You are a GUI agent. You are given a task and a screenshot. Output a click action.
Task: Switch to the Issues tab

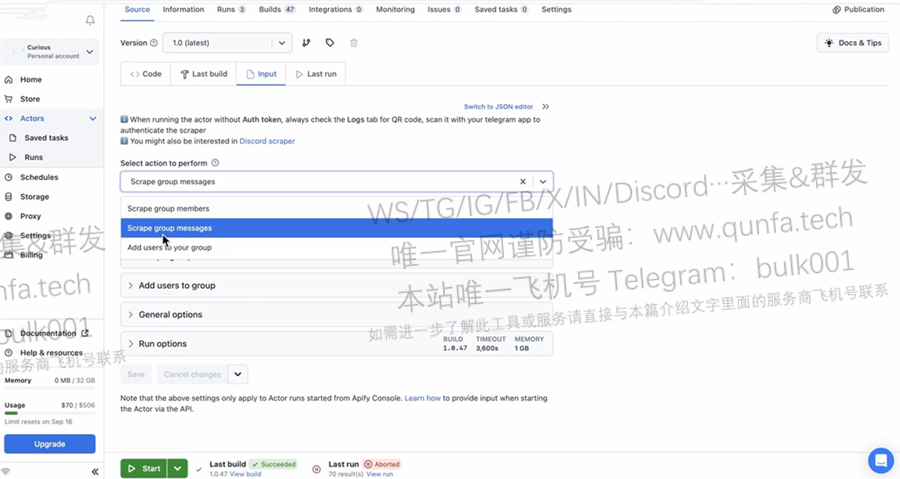(x=444, y=9)
